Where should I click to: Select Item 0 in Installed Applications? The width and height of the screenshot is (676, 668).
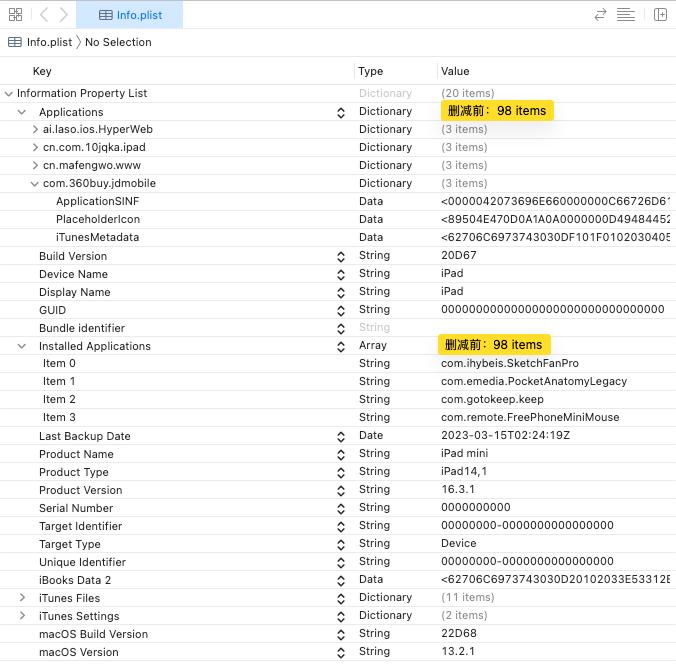point(338,364)
